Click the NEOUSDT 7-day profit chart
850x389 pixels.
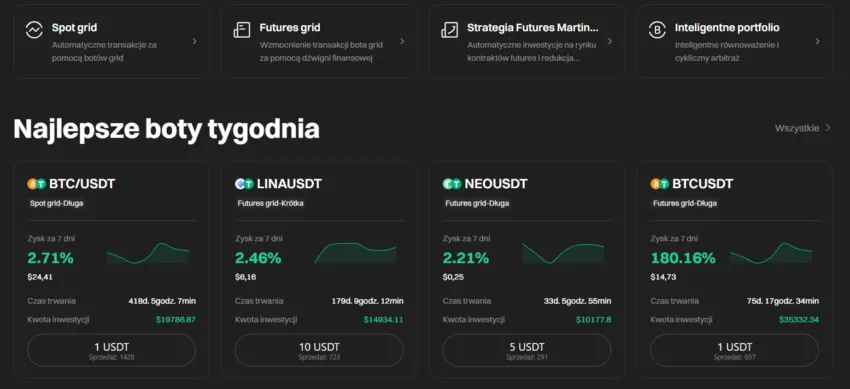[563, 253]
